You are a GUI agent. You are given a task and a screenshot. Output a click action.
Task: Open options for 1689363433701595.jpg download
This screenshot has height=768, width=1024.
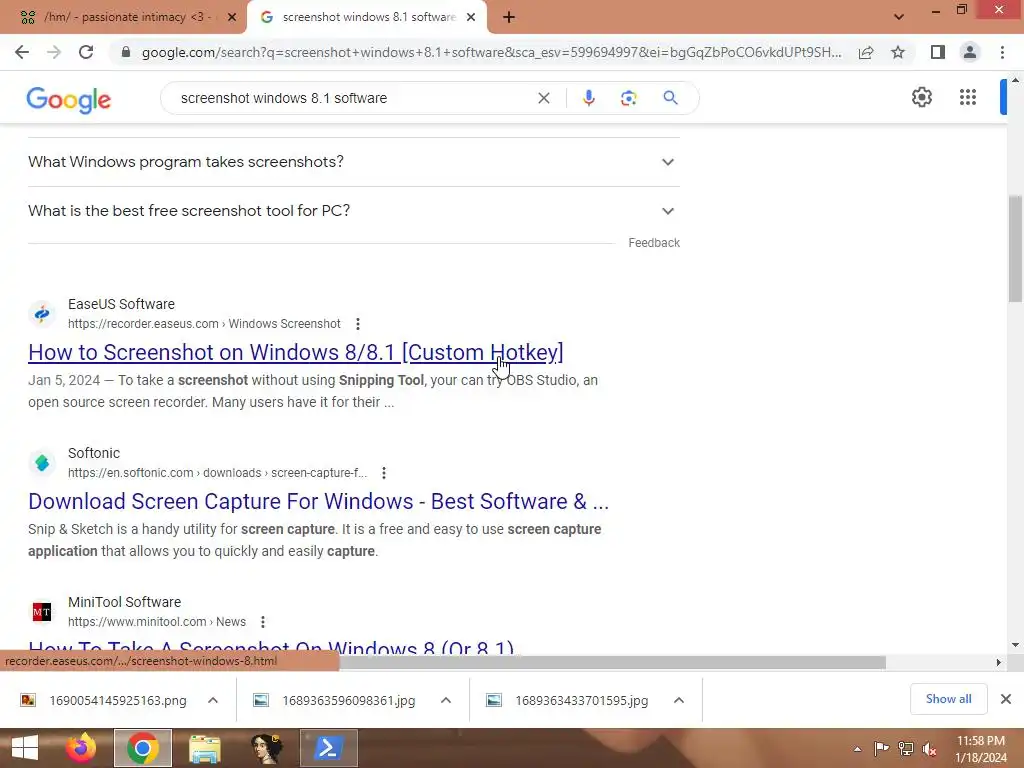coord(679,700)
